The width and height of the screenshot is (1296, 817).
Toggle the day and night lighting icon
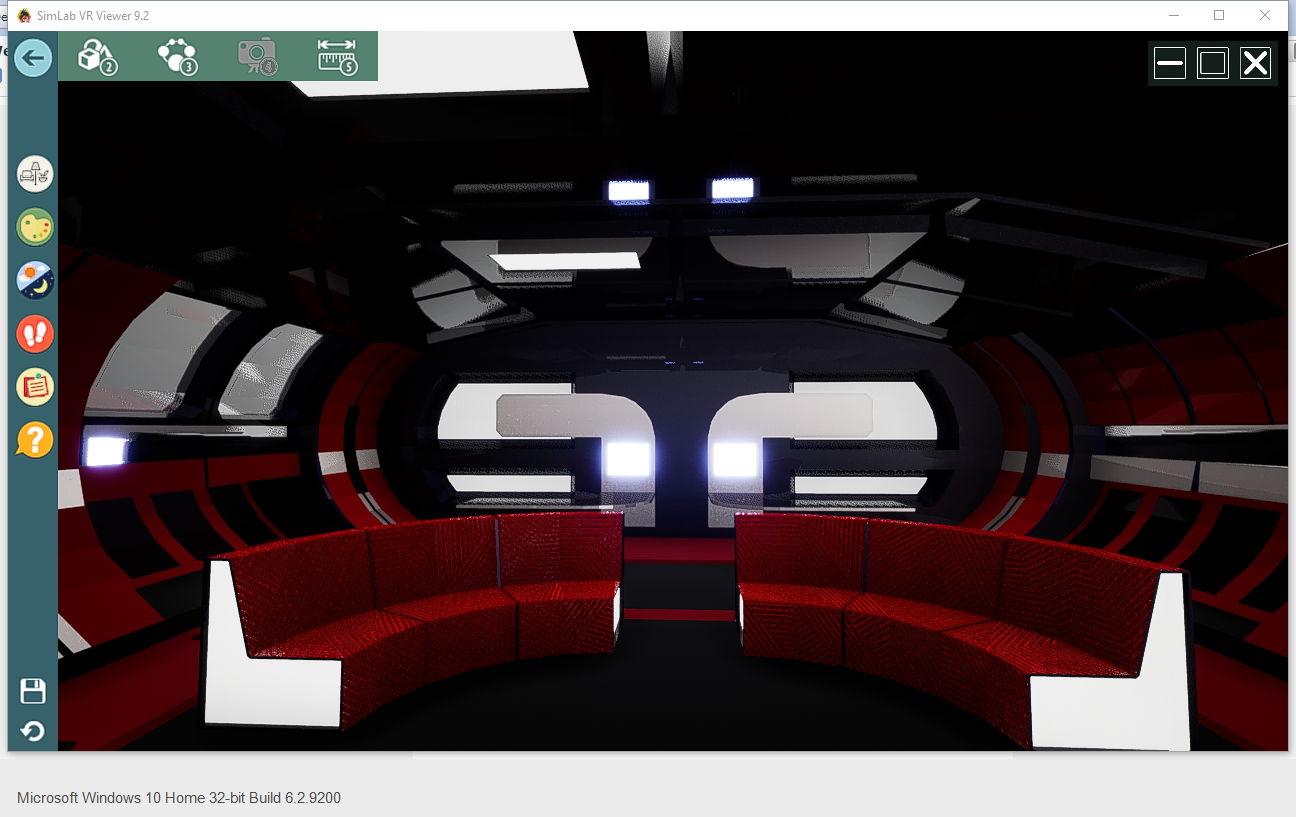35,280
